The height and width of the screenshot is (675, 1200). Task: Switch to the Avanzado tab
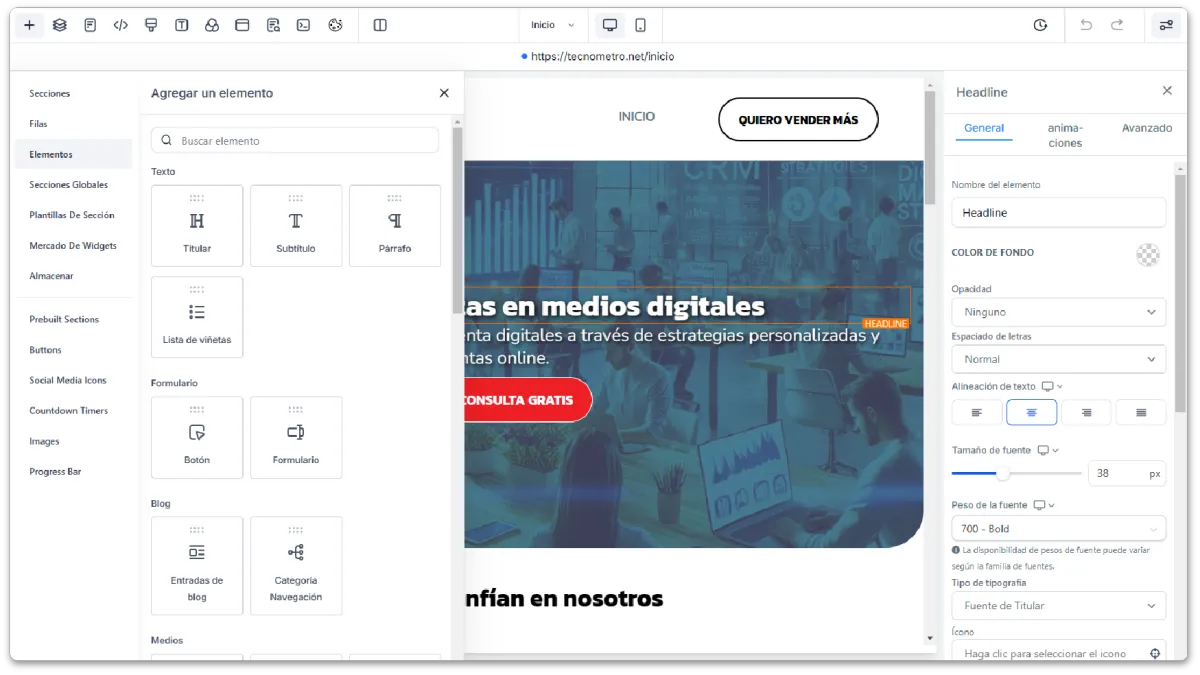pyautogui.click(x=1147, y=128)
